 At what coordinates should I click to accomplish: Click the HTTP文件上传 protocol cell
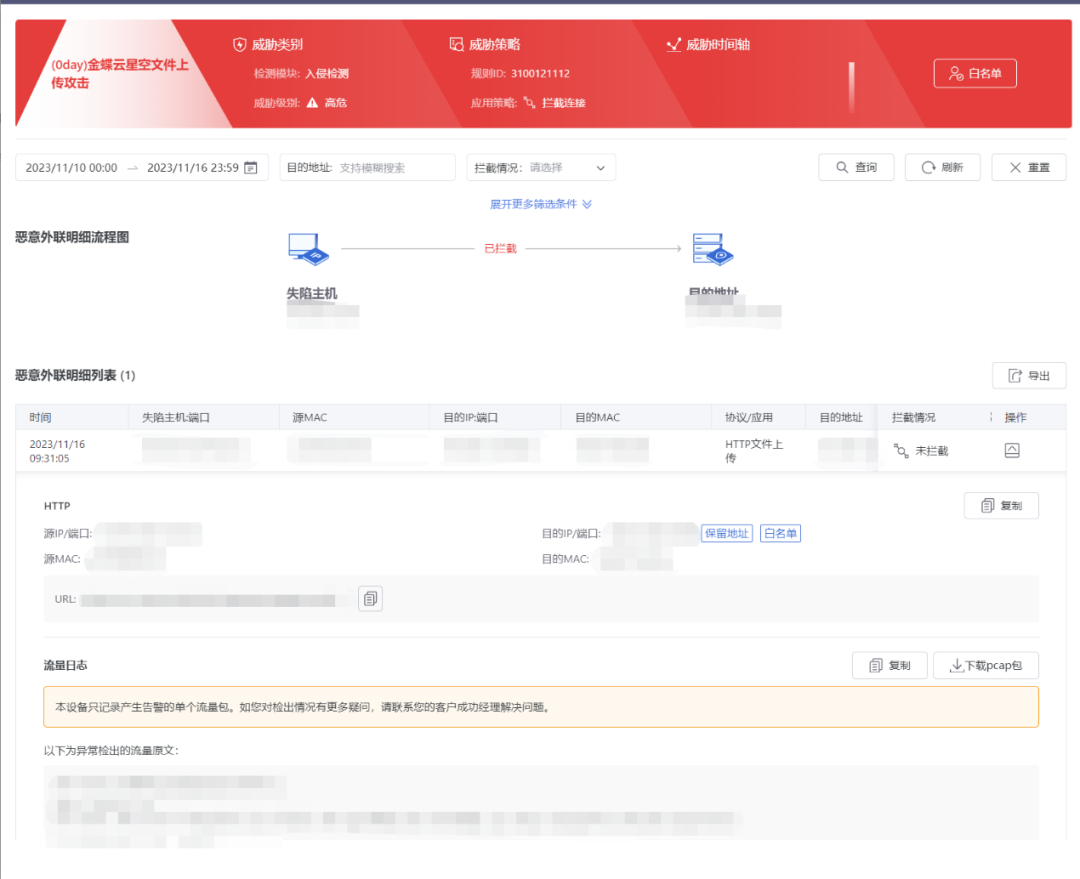[754, 451]
